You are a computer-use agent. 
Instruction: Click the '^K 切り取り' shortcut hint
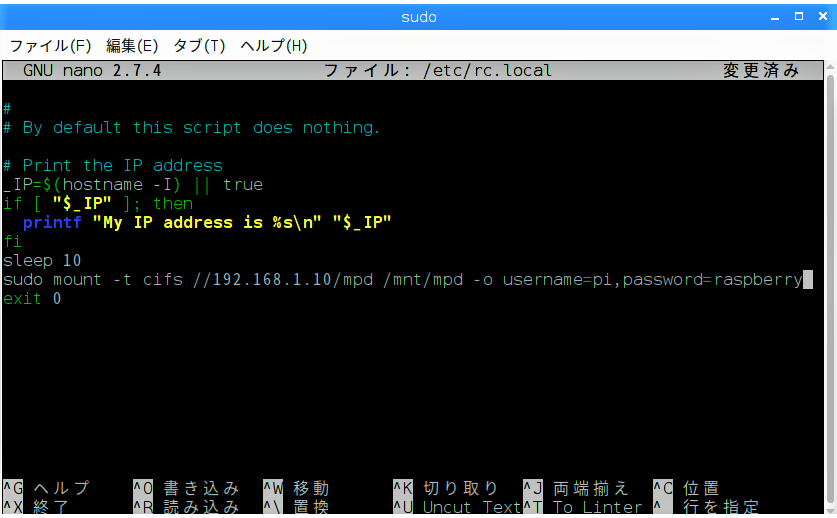pyautogui.click(x=446, y=488)
